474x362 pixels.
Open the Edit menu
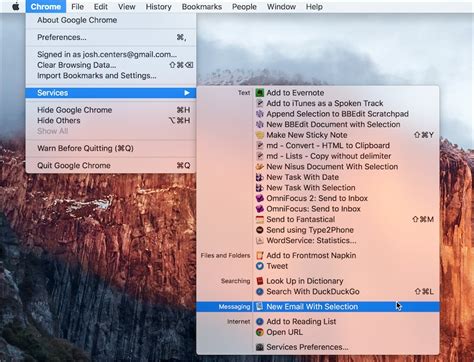100,7
